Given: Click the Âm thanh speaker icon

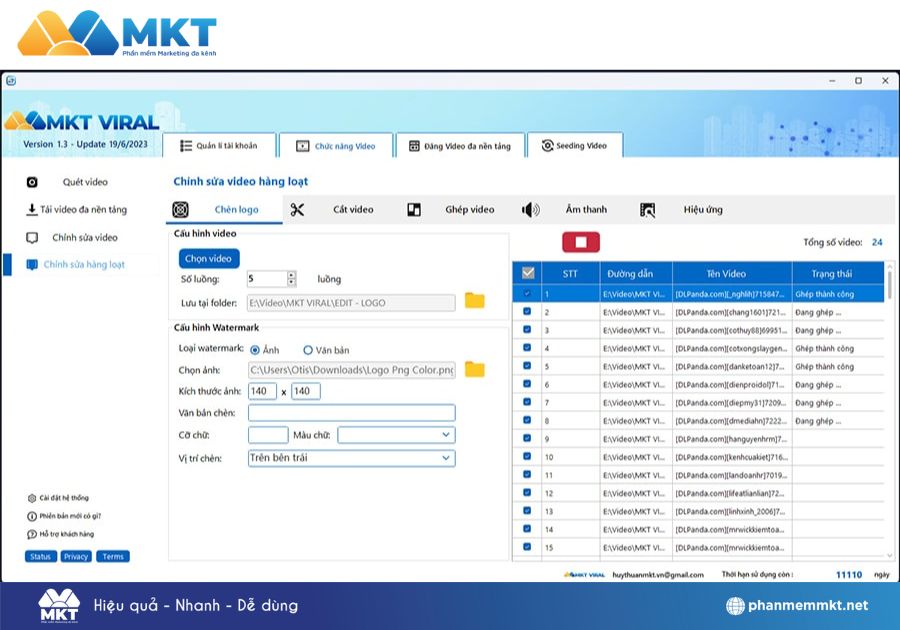Looking at the screenshot, I should (530, 210).
